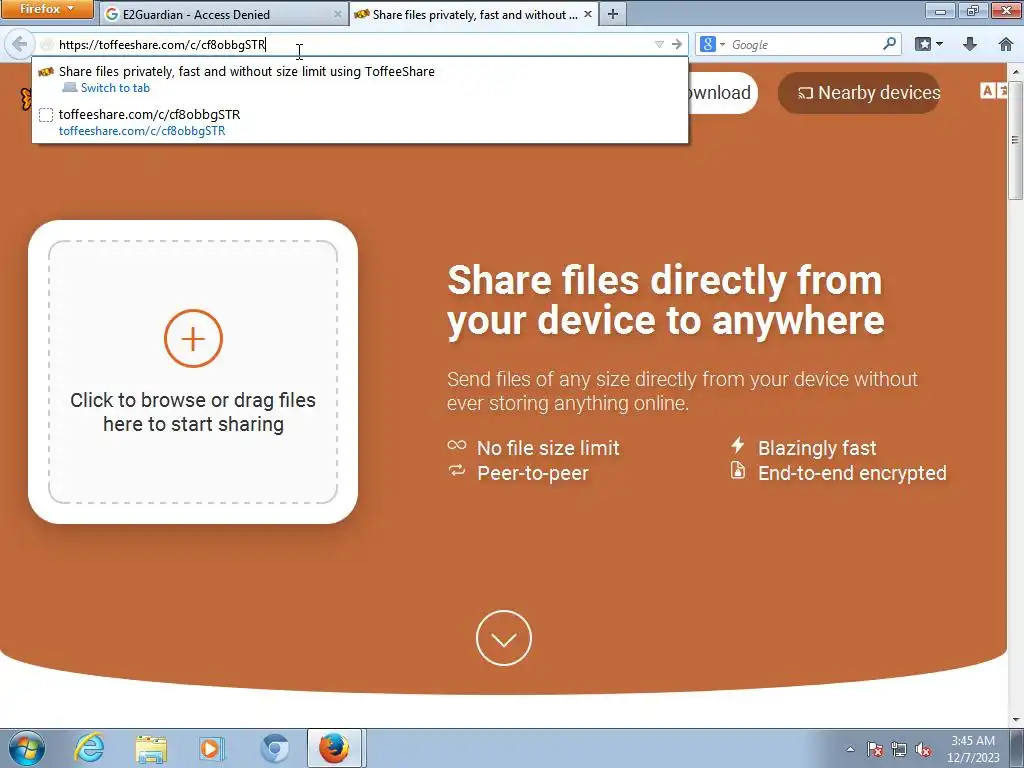Click the page vertical scrollbar thumb

click(x=1016, y=140)
